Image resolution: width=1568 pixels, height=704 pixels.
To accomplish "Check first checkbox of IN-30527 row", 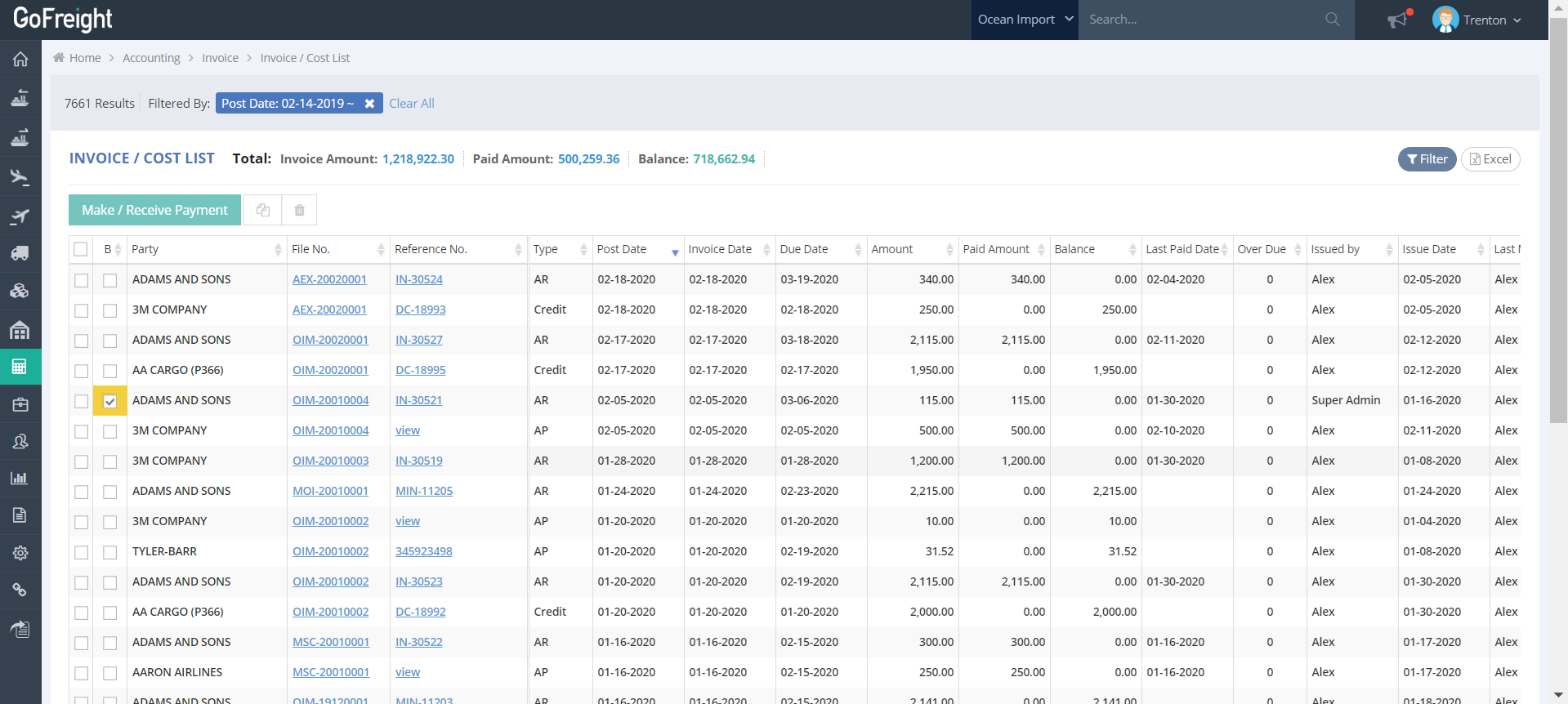I will 81,341.
